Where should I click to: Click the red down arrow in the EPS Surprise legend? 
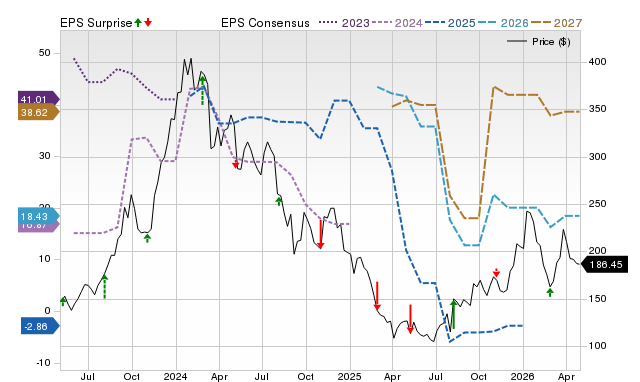point(148,22)
